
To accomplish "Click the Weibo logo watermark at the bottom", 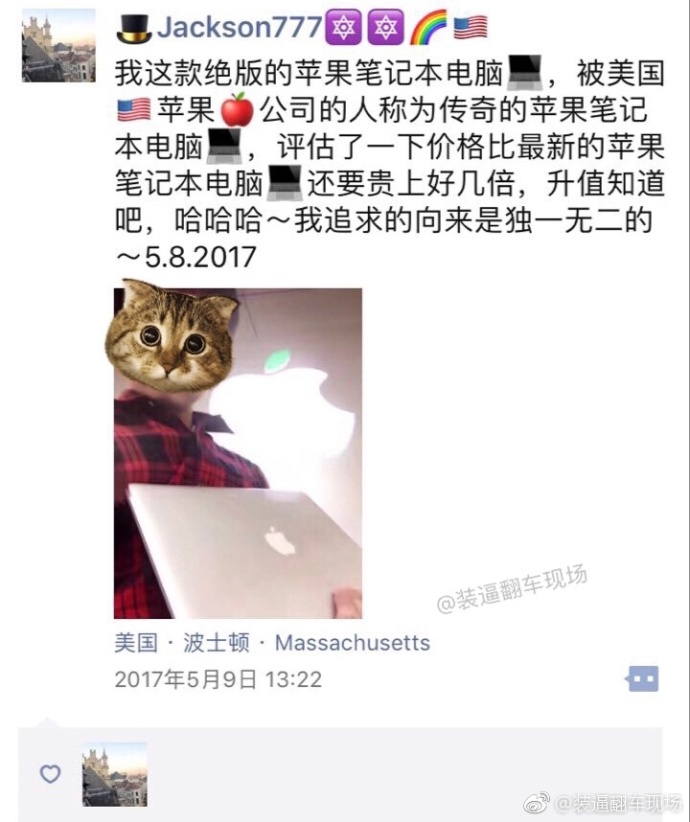I will pyautogui.click(x=537, y=802).
